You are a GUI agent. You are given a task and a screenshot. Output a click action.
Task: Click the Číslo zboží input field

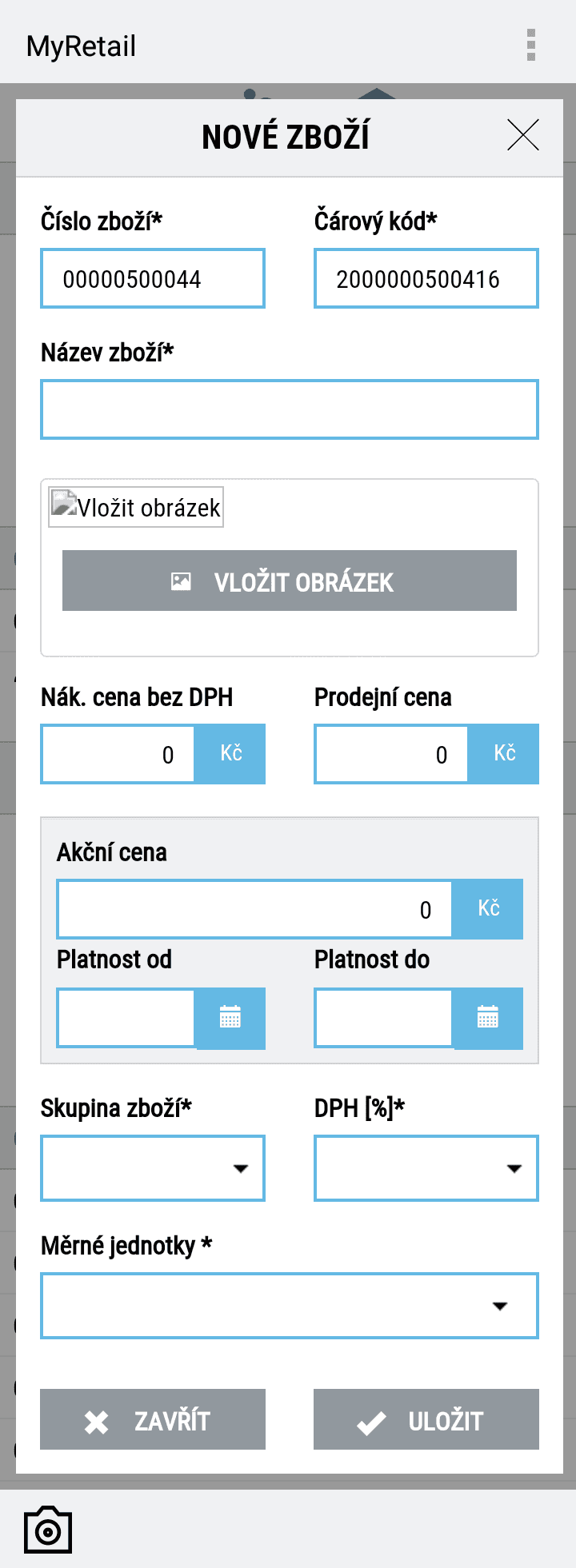pos(153,278)
